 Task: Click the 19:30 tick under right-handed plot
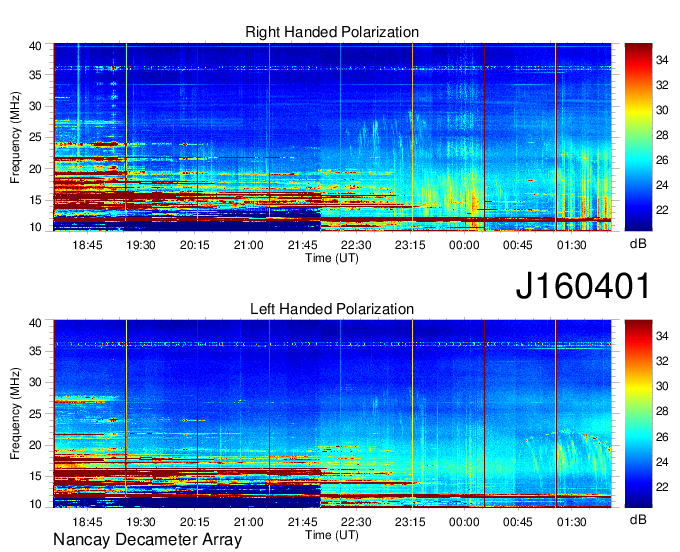[141, 245]
